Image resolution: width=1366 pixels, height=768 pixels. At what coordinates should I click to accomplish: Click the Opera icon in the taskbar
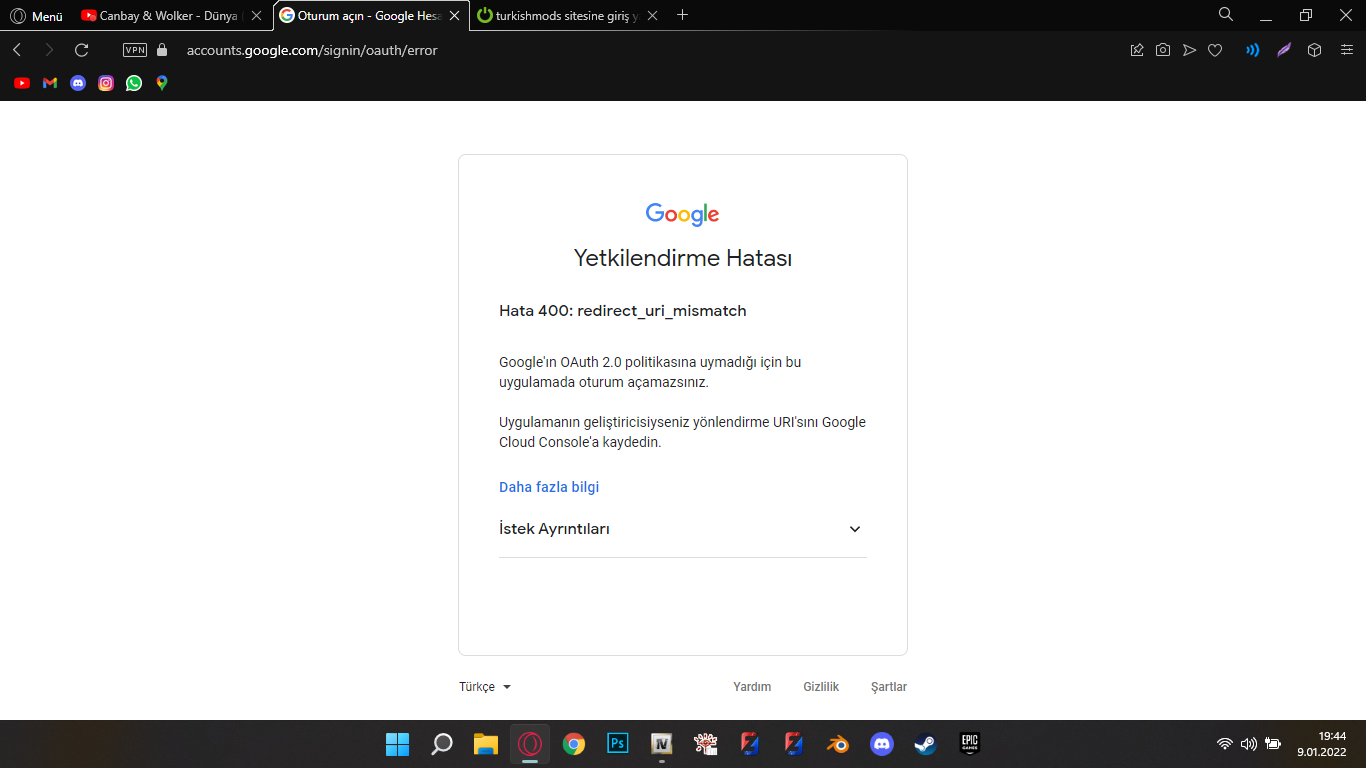530,744
